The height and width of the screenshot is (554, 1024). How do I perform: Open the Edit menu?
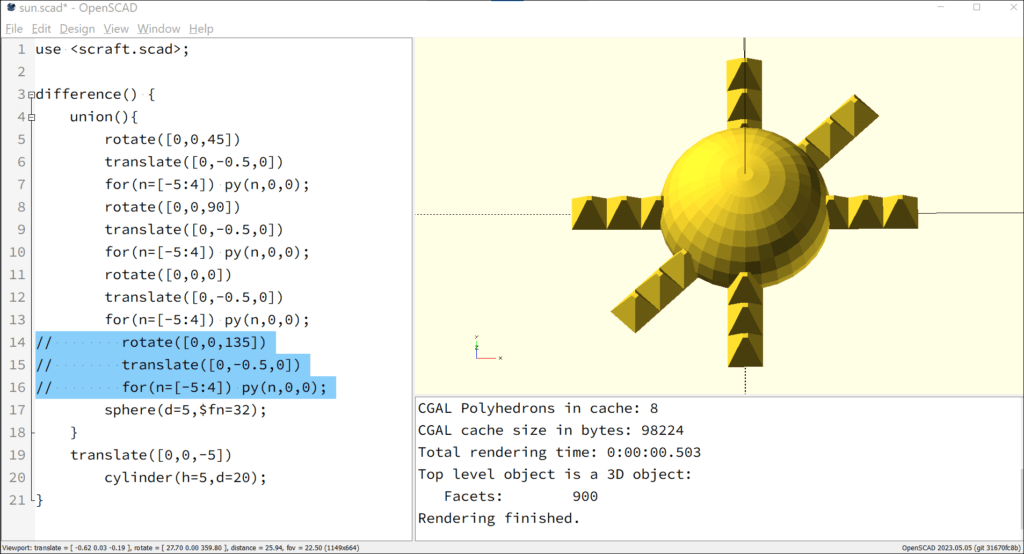click(41, 29)
